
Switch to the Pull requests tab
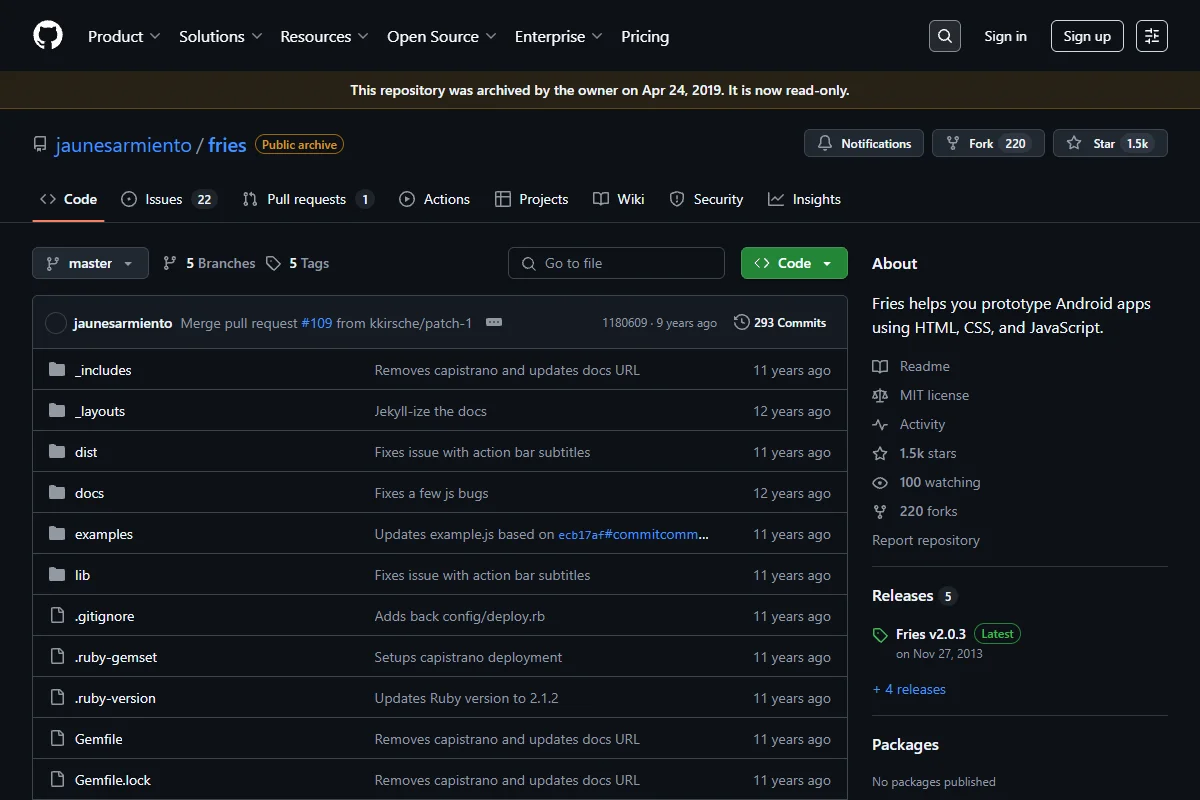coord(308,199)
